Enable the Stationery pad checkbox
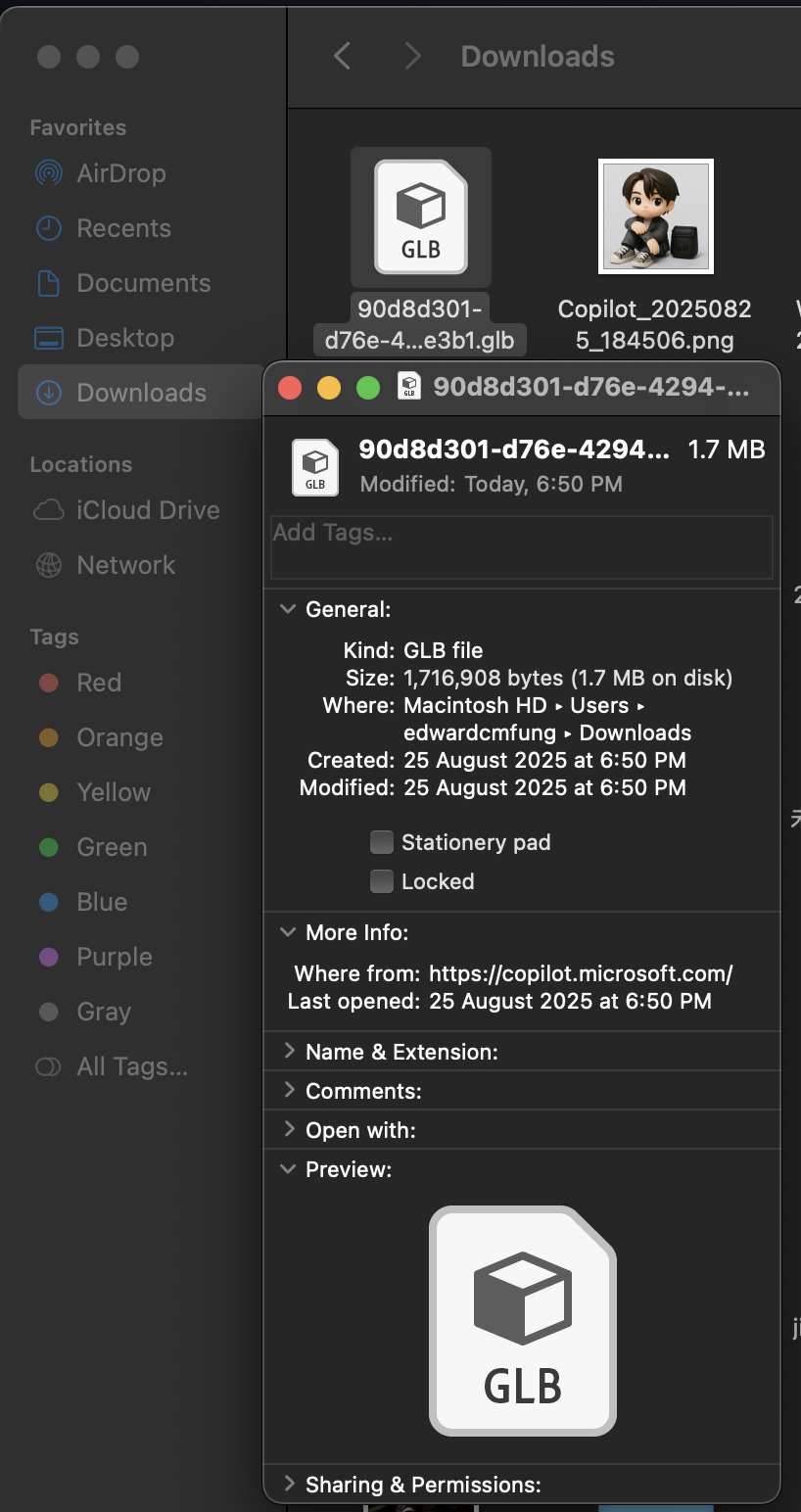This screenshot has width=801, height=1512. click(x=382, y=842)
